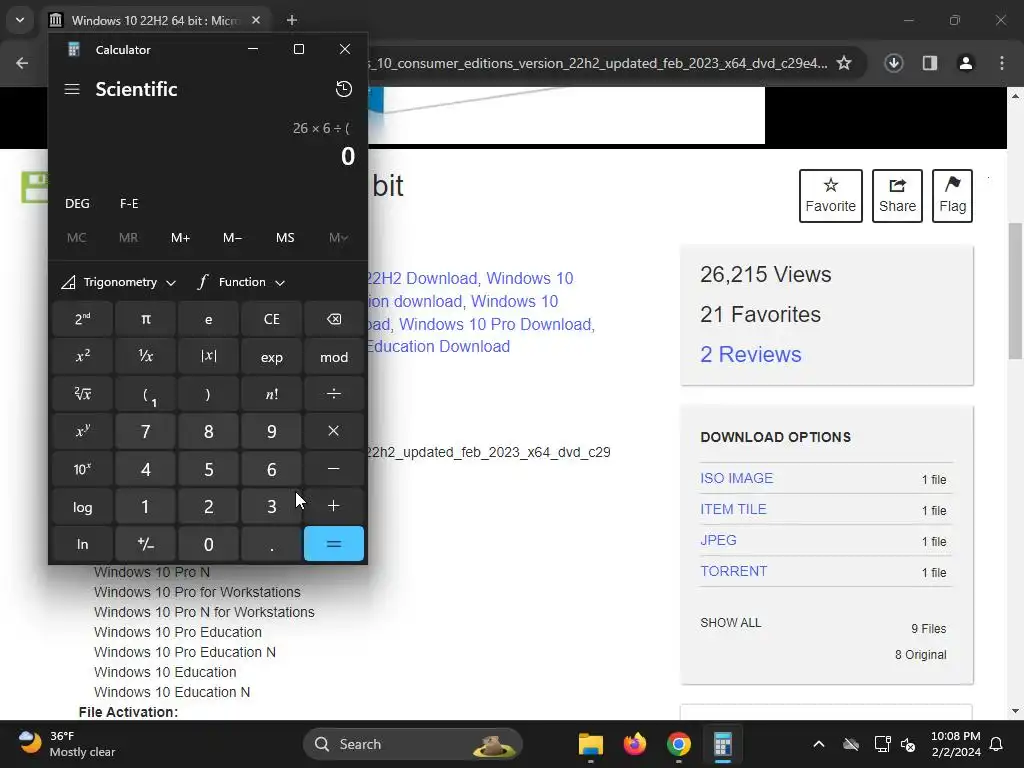Show hidden system tray icons
Image resolution: width=1024 pixels, height=768 pixels.
pyautogui.click(x=818, y=744)
